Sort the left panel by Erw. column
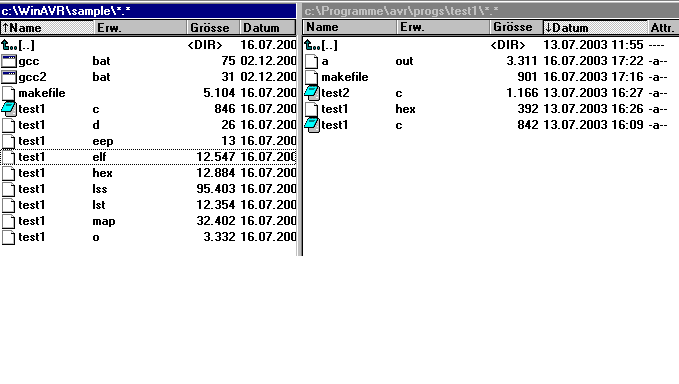 [141, 28]
